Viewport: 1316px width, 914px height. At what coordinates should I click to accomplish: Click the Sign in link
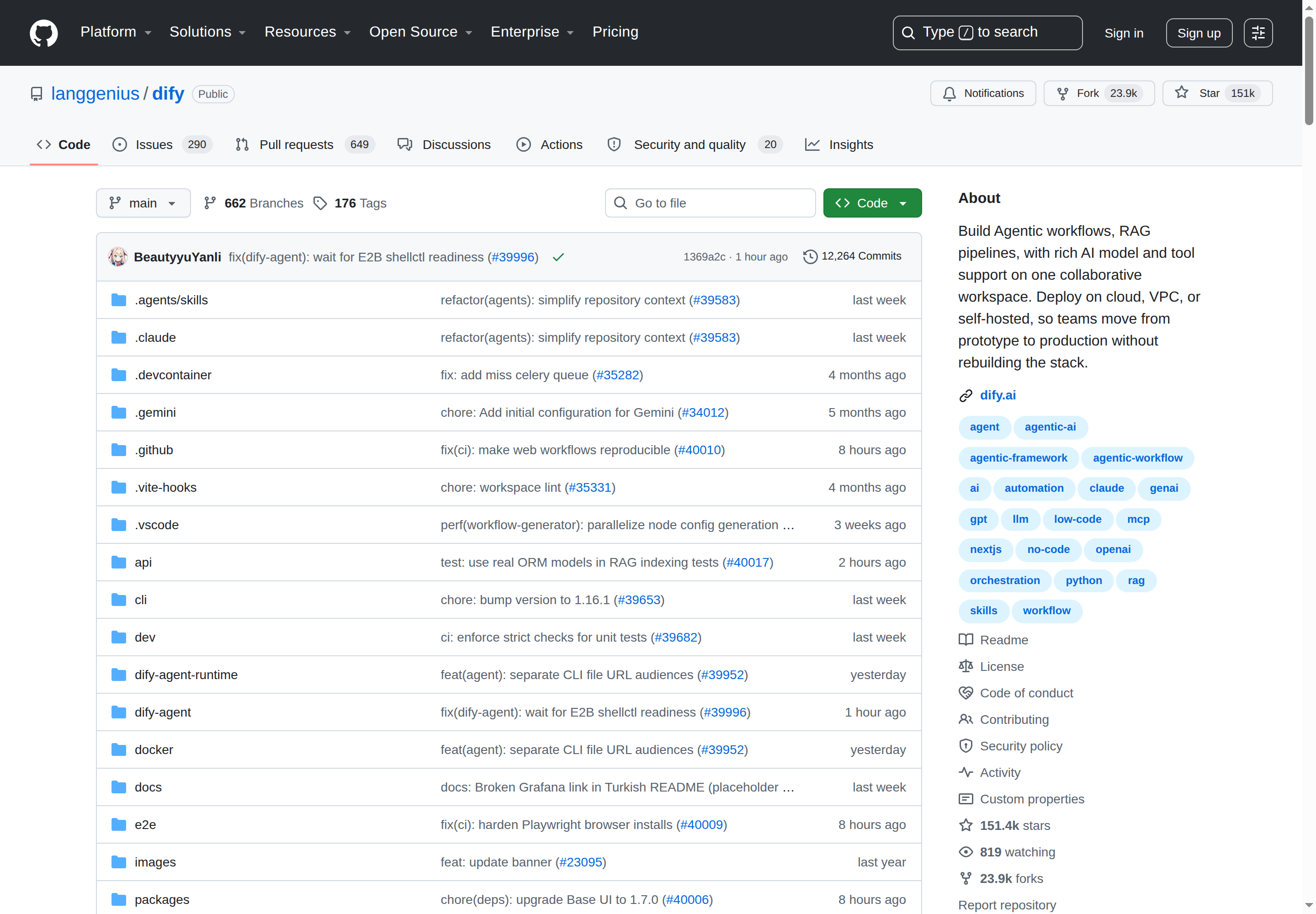click(x=1124, y=33)
